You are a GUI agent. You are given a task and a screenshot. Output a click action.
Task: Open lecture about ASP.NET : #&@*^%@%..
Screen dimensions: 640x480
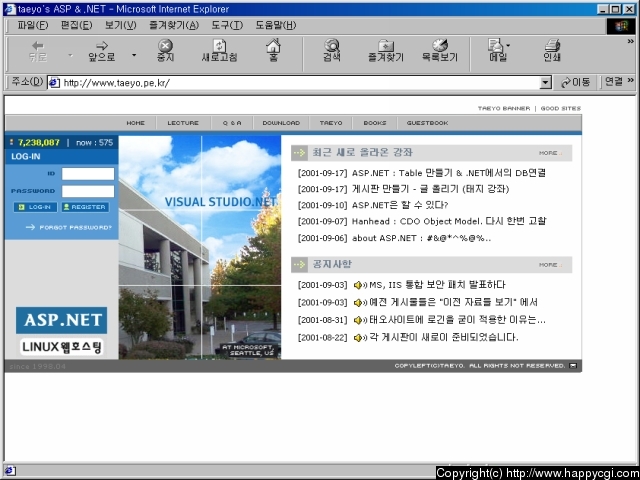click(422, 238)
